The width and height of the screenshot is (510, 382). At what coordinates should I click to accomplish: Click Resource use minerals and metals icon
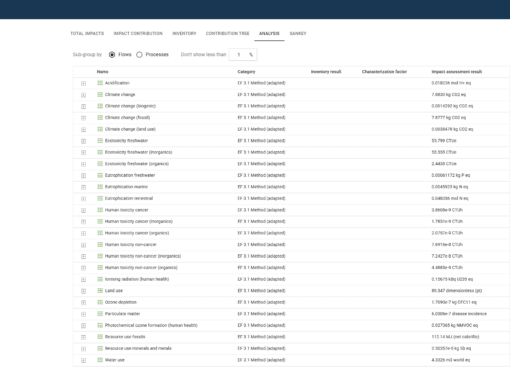pyautogui.click(x=100, y=348)
